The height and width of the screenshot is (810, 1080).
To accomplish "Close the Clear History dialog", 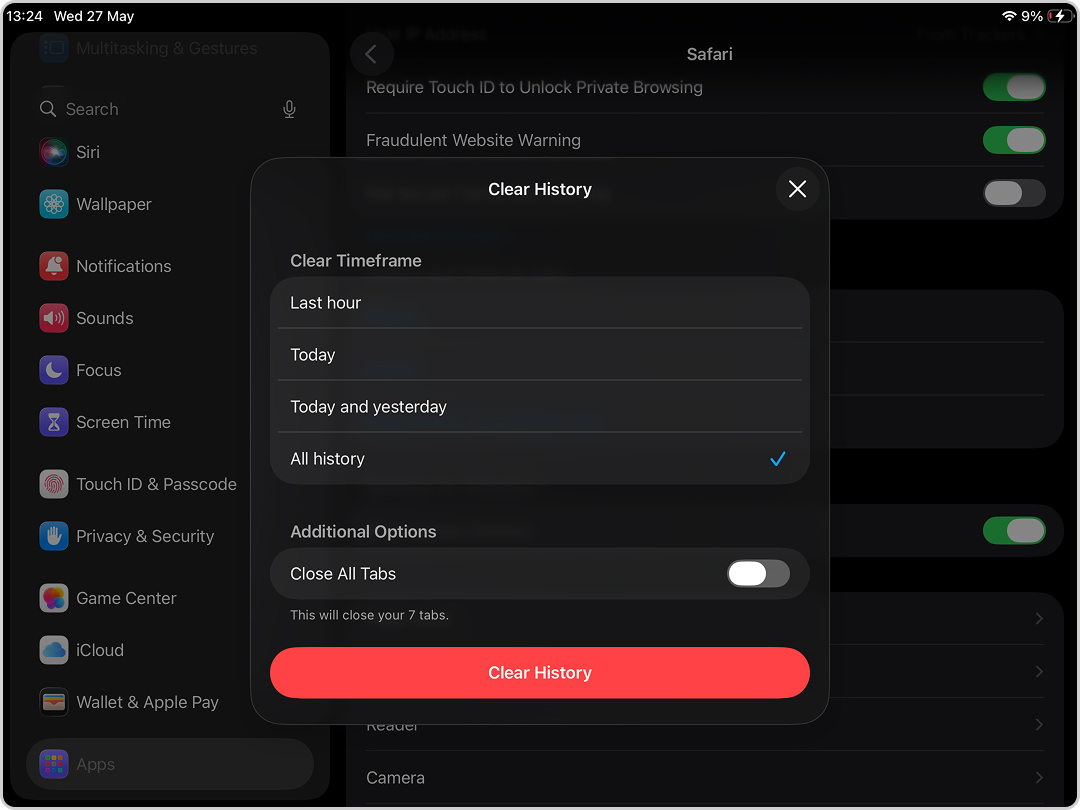I will [797, 189].
